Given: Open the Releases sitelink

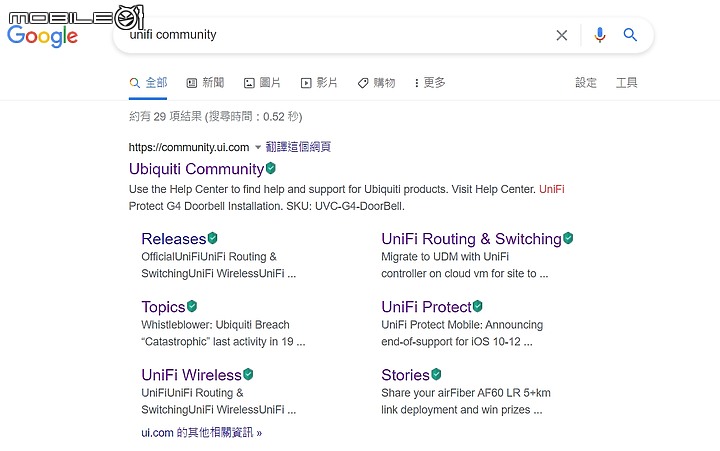Looking at the screenshot, I should pyautogui.click(x=174, y=239).
